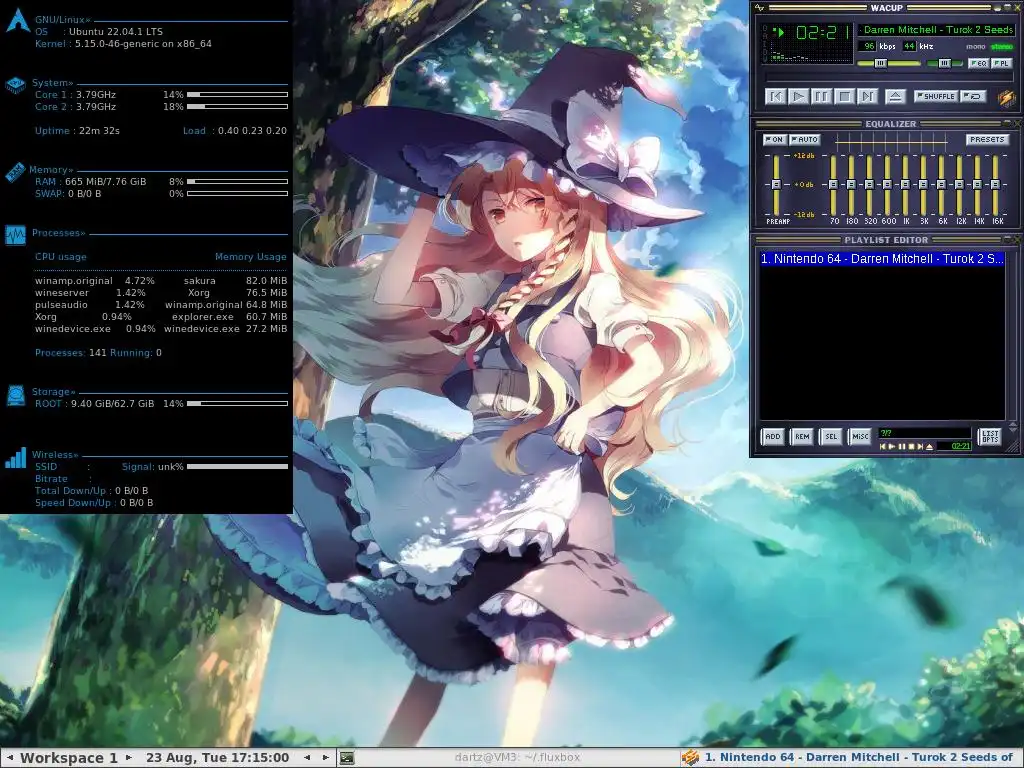This screenshot has height=768, width=1024.
Task: Click the winamp.original process in Conky list
Action: [74, 281]
